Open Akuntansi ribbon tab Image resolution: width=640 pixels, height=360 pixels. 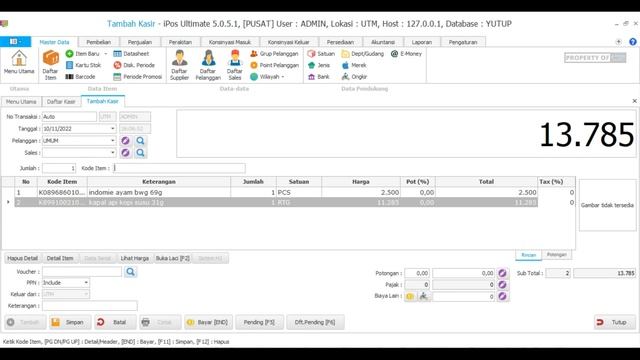coord(382,42)
